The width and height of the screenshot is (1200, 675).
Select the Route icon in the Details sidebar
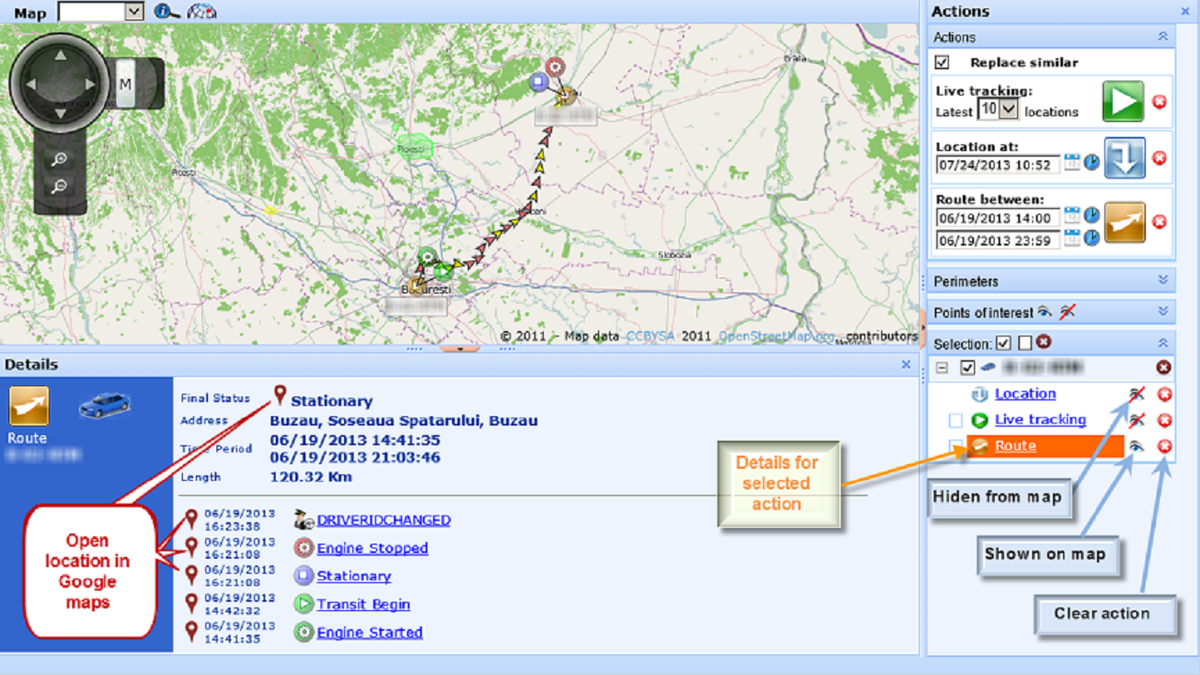coord(28,405)
